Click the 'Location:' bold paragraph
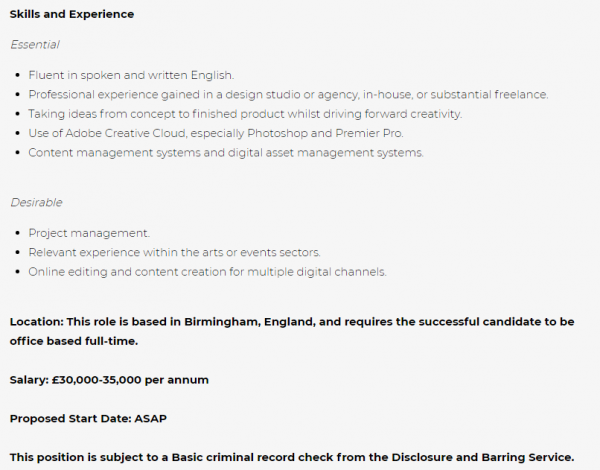This screenshot has height=470, width=600. click(x=292, y=331)
